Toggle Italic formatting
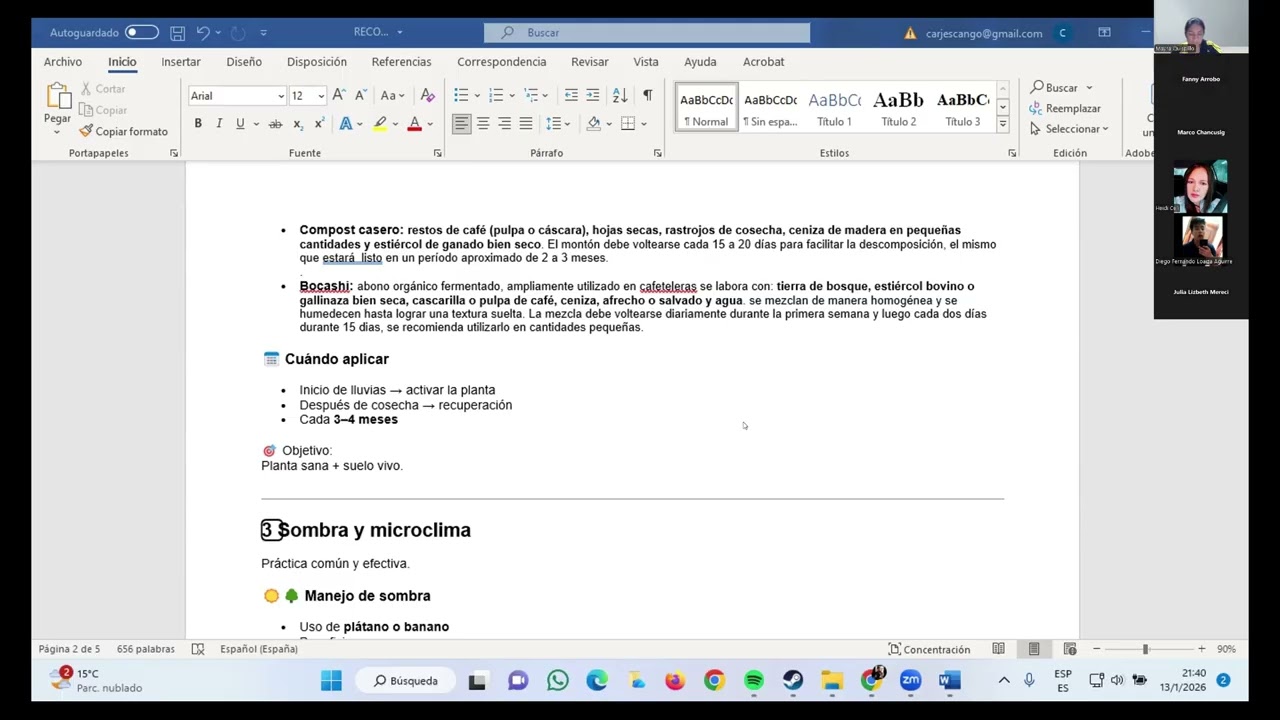1280x720 pixels. pos(219,123)
